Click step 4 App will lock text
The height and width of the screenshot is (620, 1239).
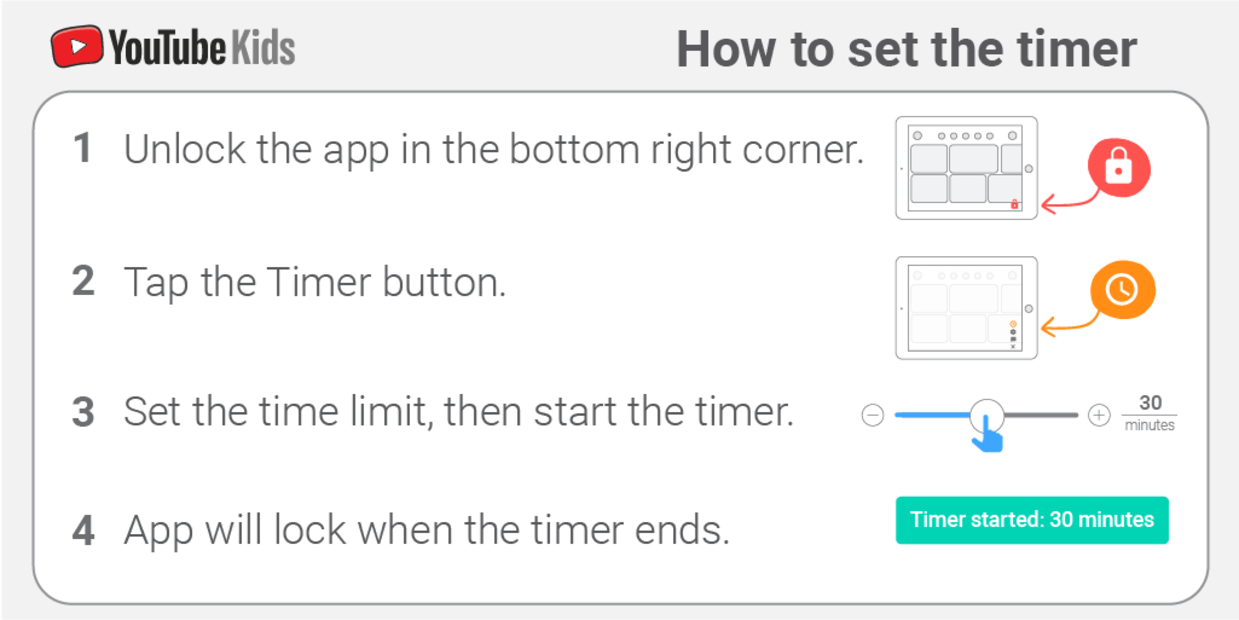427,530
